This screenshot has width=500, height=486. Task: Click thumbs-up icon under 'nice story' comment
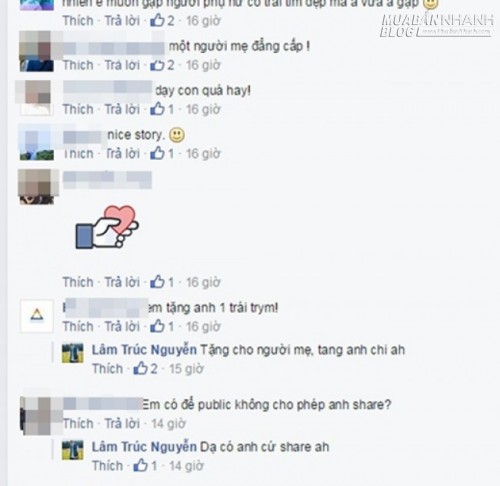pyautogui.click(x=157, y=153)
